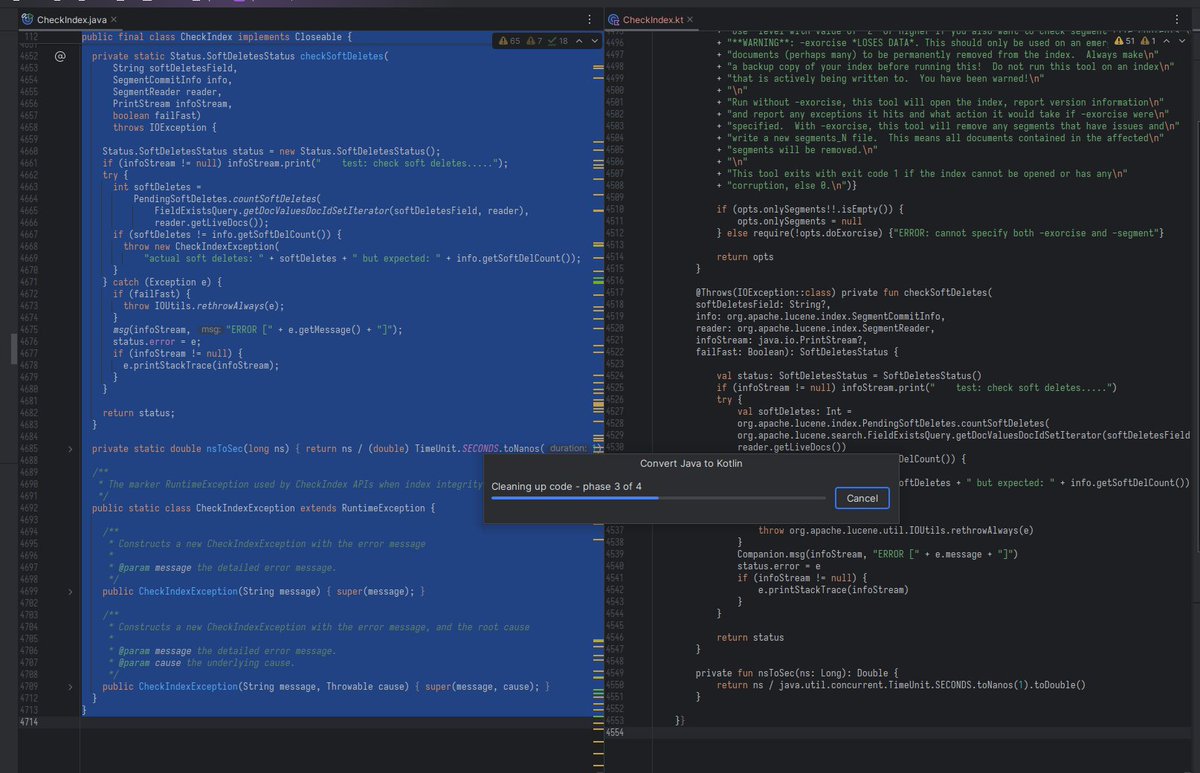Viewport: 1200px width, 773px height.
Task: Click the error count icon in the Kotlin editor
Action: point(1146,41)
